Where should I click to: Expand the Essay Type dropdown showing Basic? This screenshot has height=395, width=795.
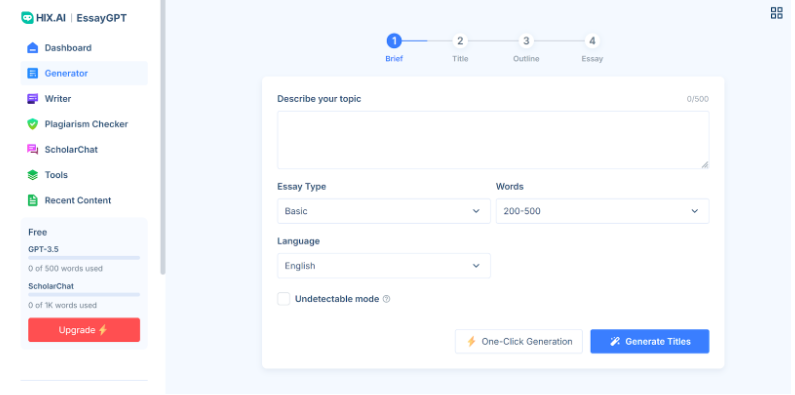pyautogui.click(x=384, y=211)
